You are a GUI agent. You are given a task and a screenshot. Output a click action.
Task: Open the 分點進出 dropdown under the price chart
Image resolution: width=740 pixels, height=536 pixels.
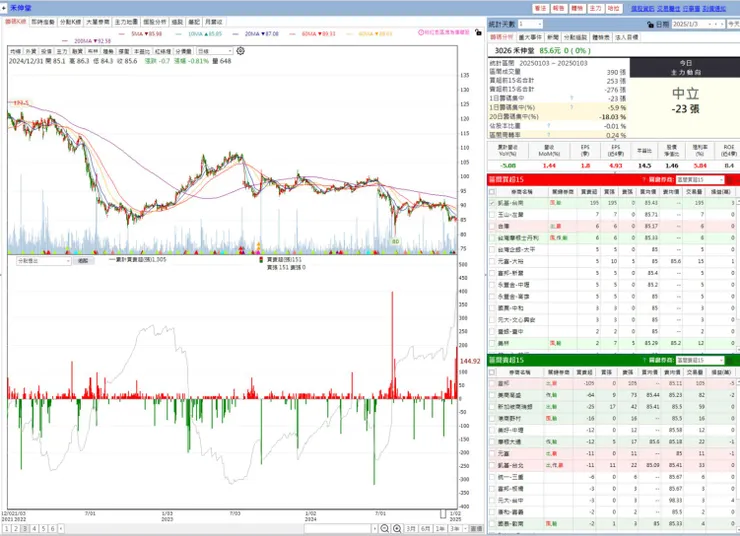tap(44, 261)
